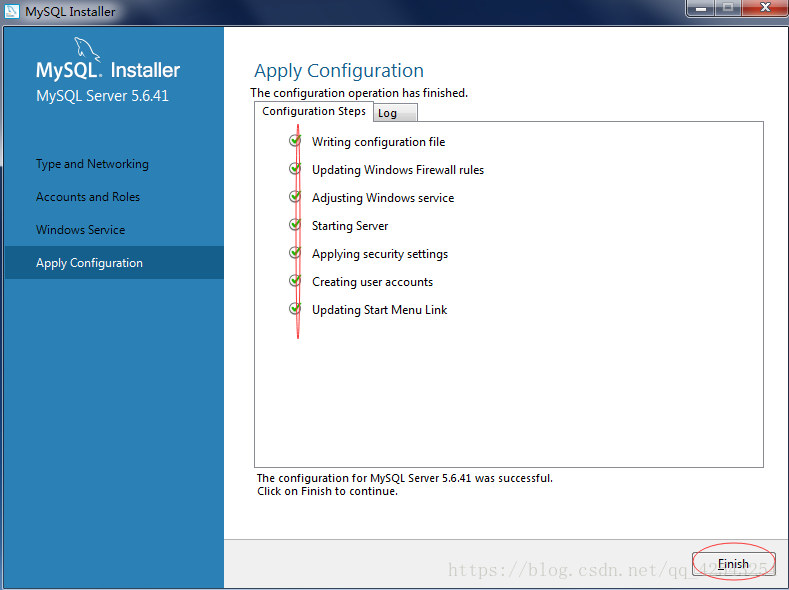The height and width of the screenshot is (590, 789).
Task: Maximize the MySQL Installer window
Action: [728, 8]
